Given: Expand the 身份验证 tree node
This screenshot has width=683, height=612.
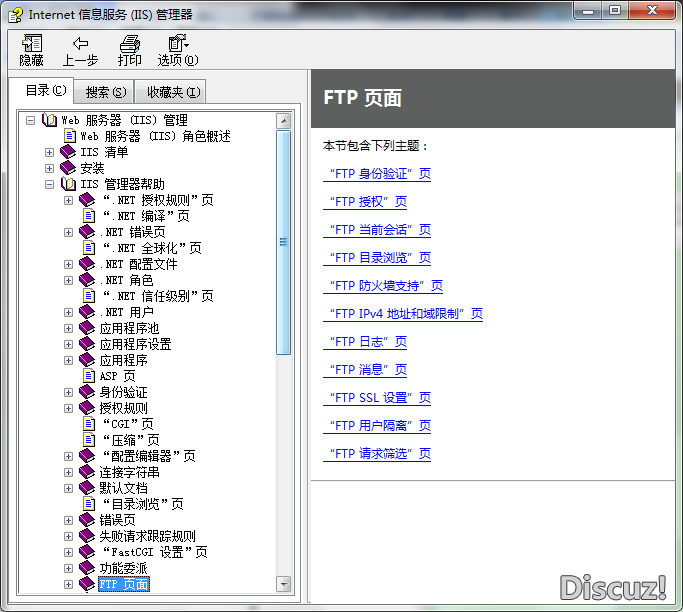Looking at the screenshot, I should pyautogui.click(x=68, y=392).
